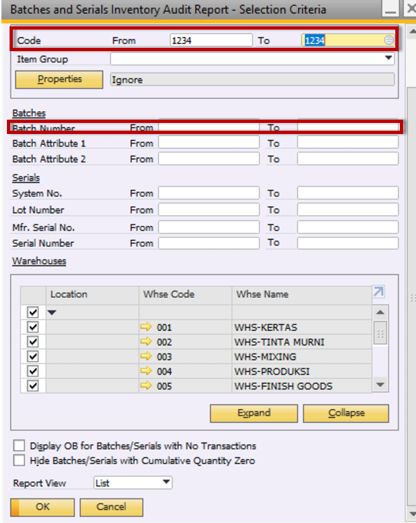416x523 pixels.
Task: Click the Batch Number From field
Action: (209, 127)
